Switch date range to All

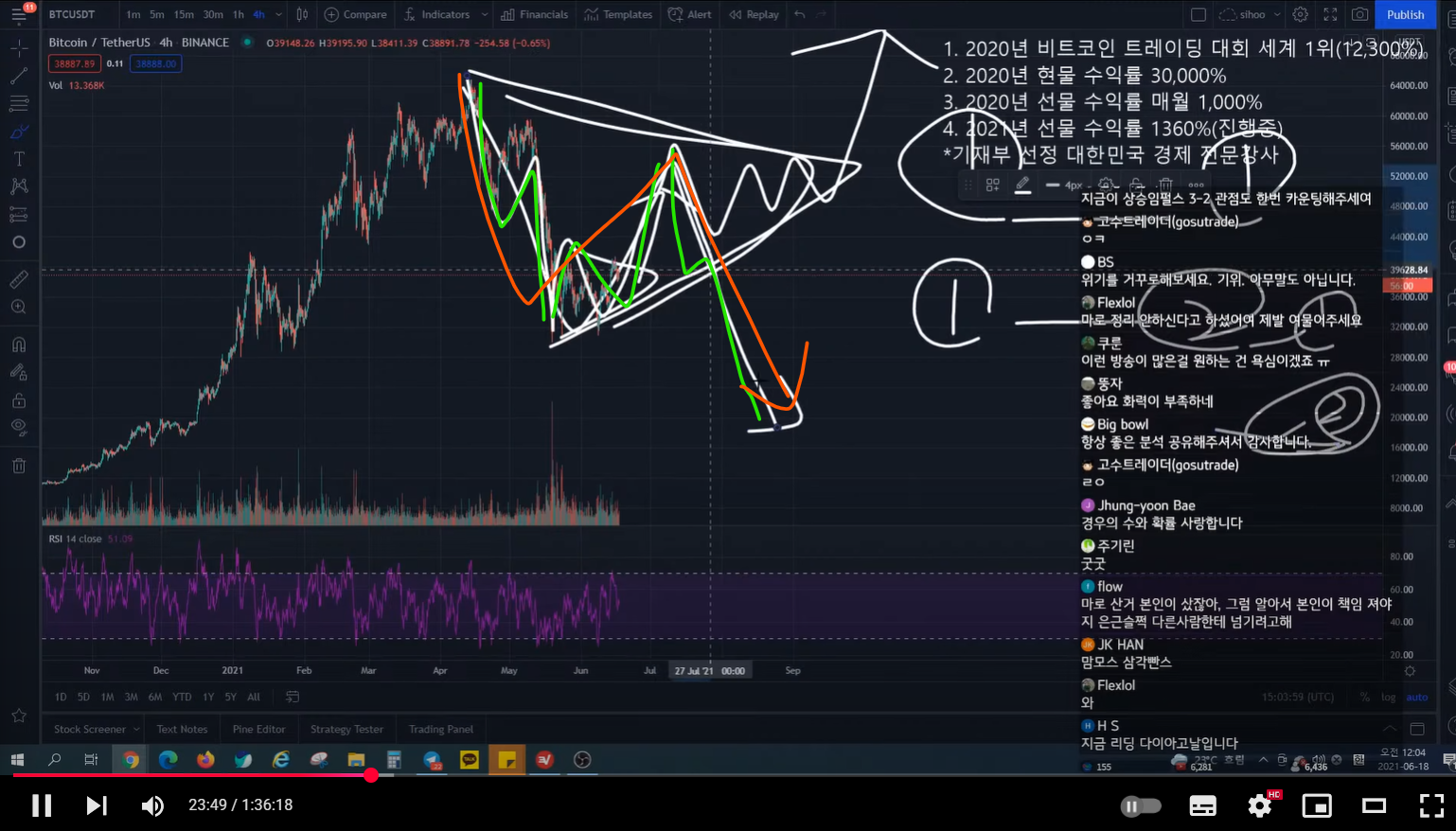coord(254,697)
